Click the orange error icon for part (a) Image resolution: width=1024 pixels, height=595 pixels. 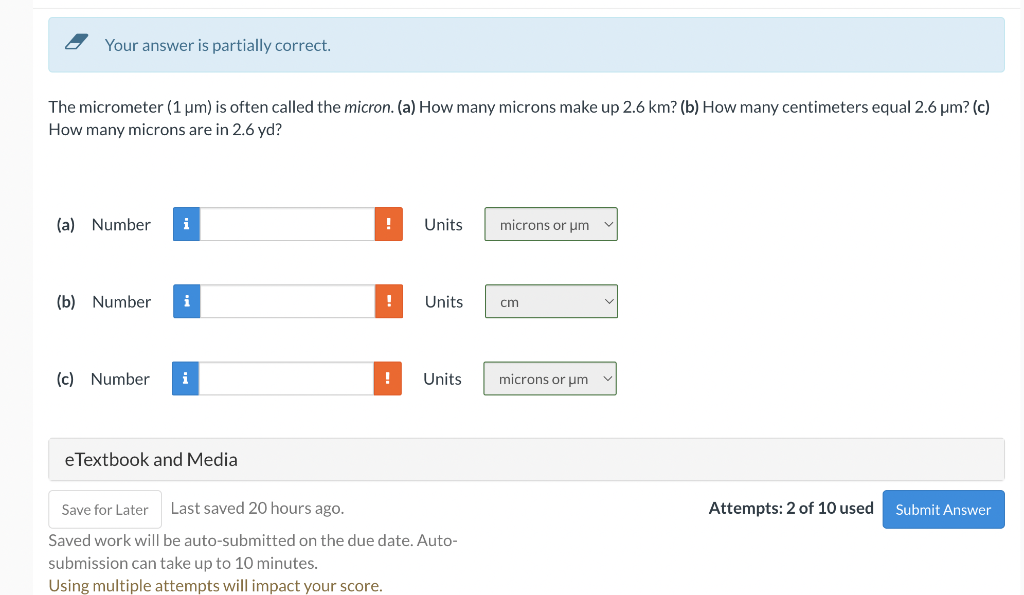[x=389, y=225]
